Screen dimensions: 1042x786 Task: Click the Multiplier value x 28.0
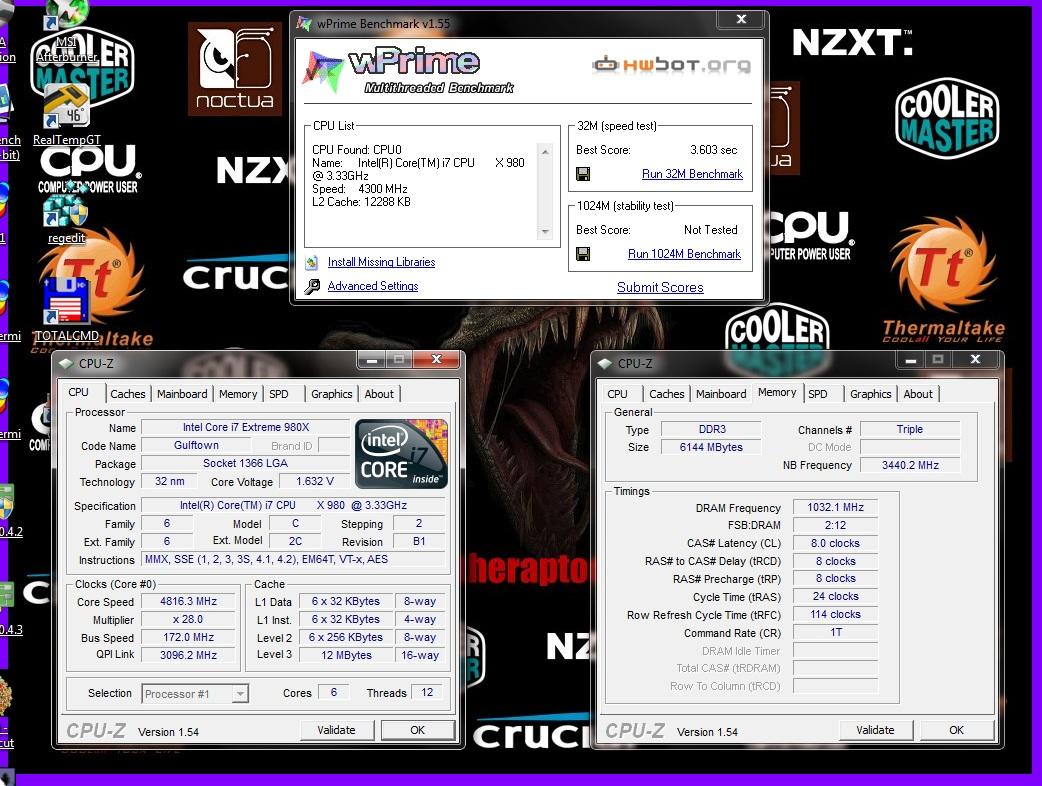(x=189, y=619)
